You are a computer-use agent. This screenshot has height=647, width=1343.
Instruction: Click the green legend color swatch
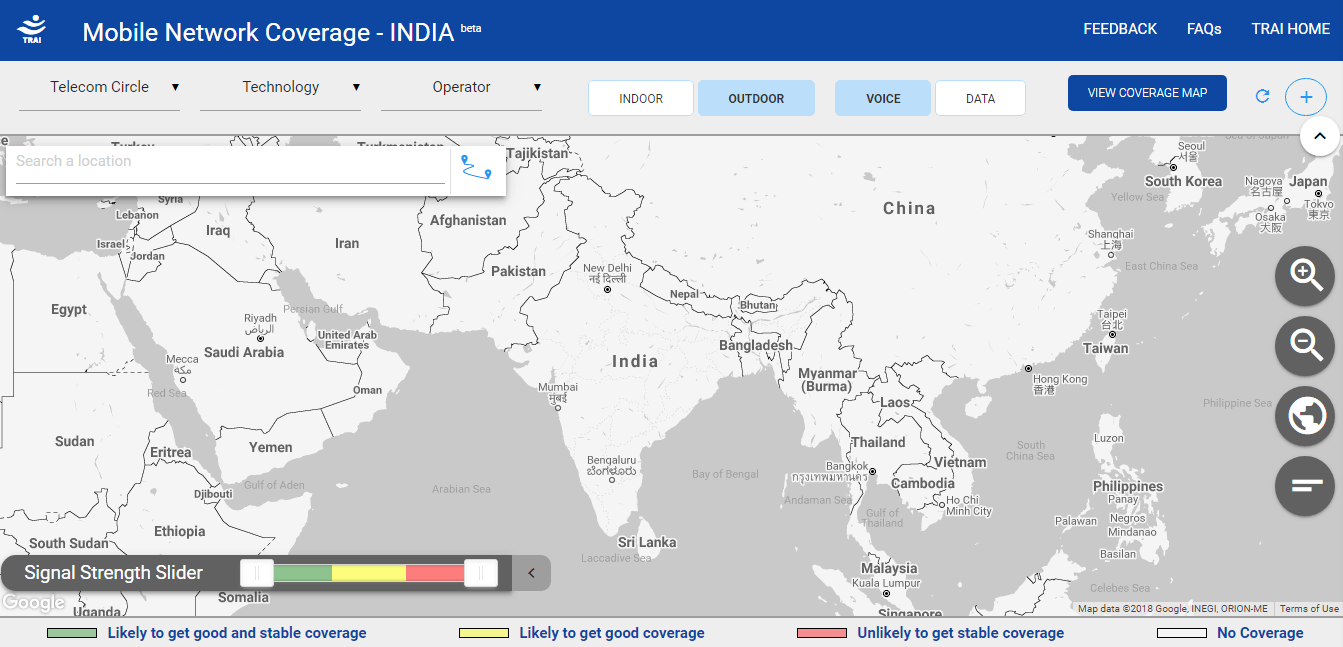click(72, 633)
